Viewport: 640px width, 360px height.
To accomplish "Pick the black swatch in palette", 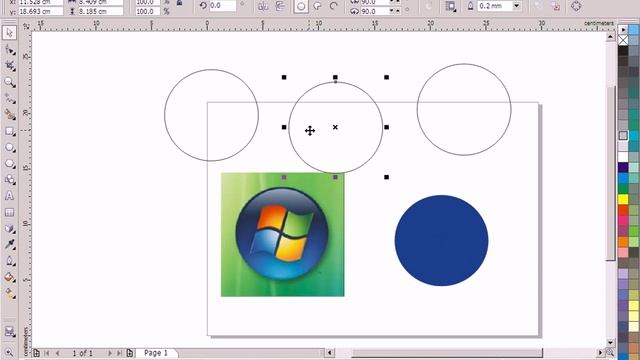I will pyautogui.click(x=623, y=51).
